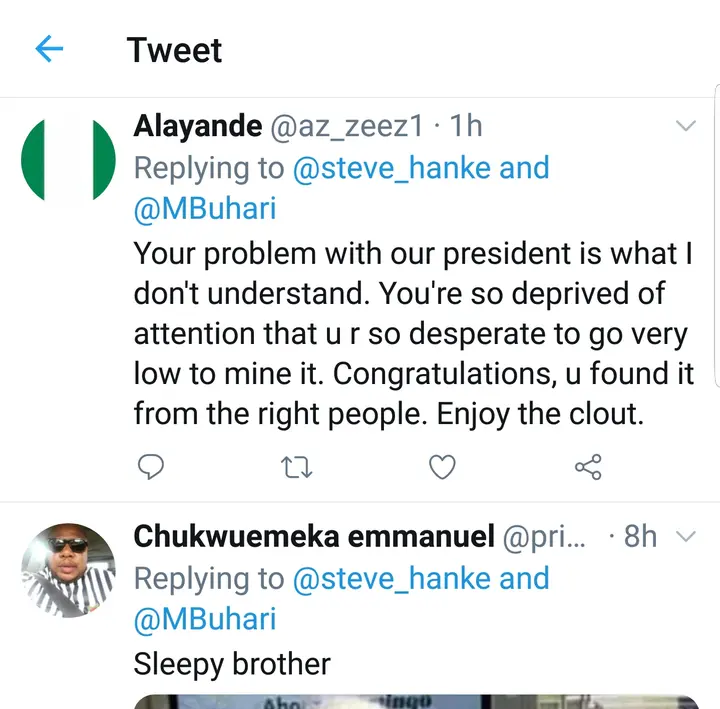Tap the Tweet header title
The width and height of the screenshot is (720, 709).
pyautogui.click(x=174, y=49)
